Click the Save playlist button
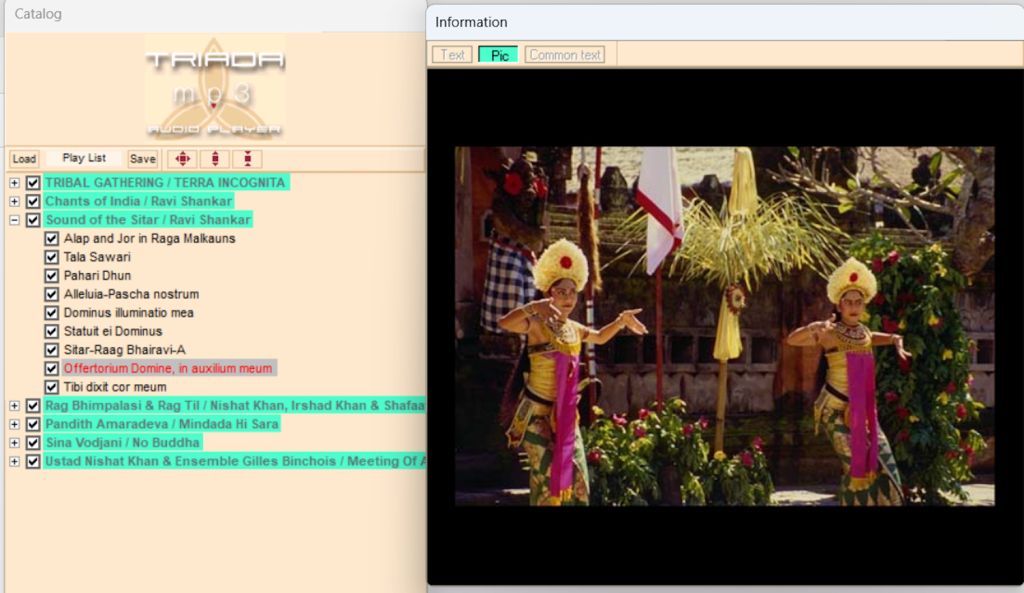This screenshot has width=1024, height=593. click(142, 159)
